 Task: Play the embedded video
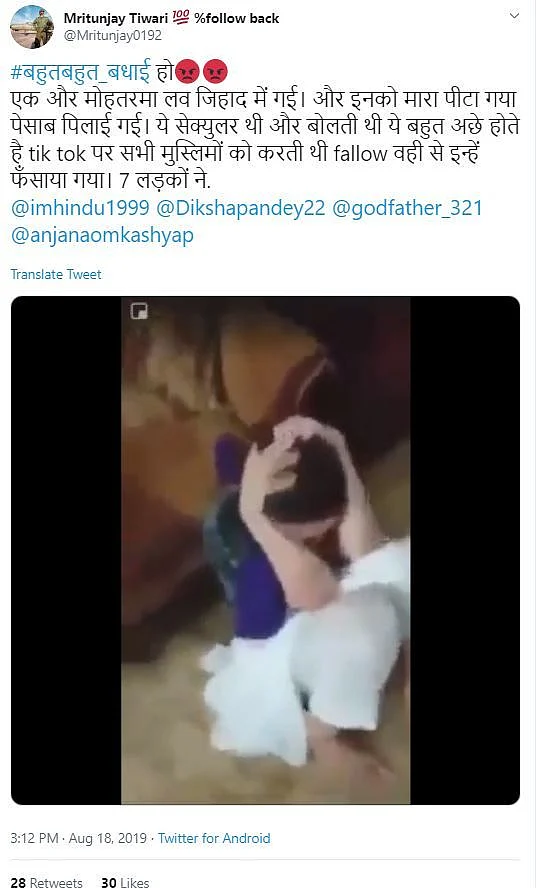[265, 550]
